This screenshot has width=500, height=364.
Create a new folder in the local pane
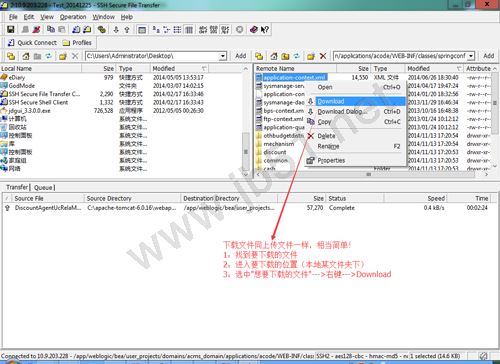[x=63, y=56]
